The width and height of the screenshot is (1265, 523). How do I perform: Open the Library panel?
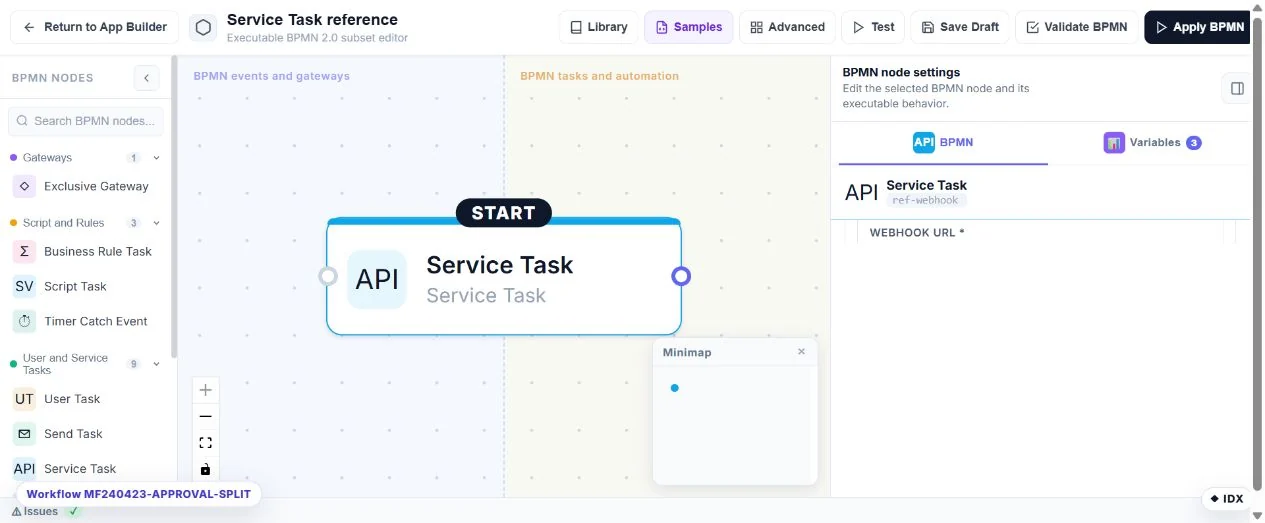(598, 27)
